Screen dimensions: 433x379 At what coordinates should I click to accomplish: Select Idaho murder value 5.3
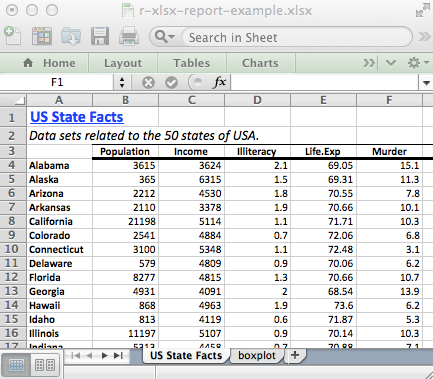point(389,320)
